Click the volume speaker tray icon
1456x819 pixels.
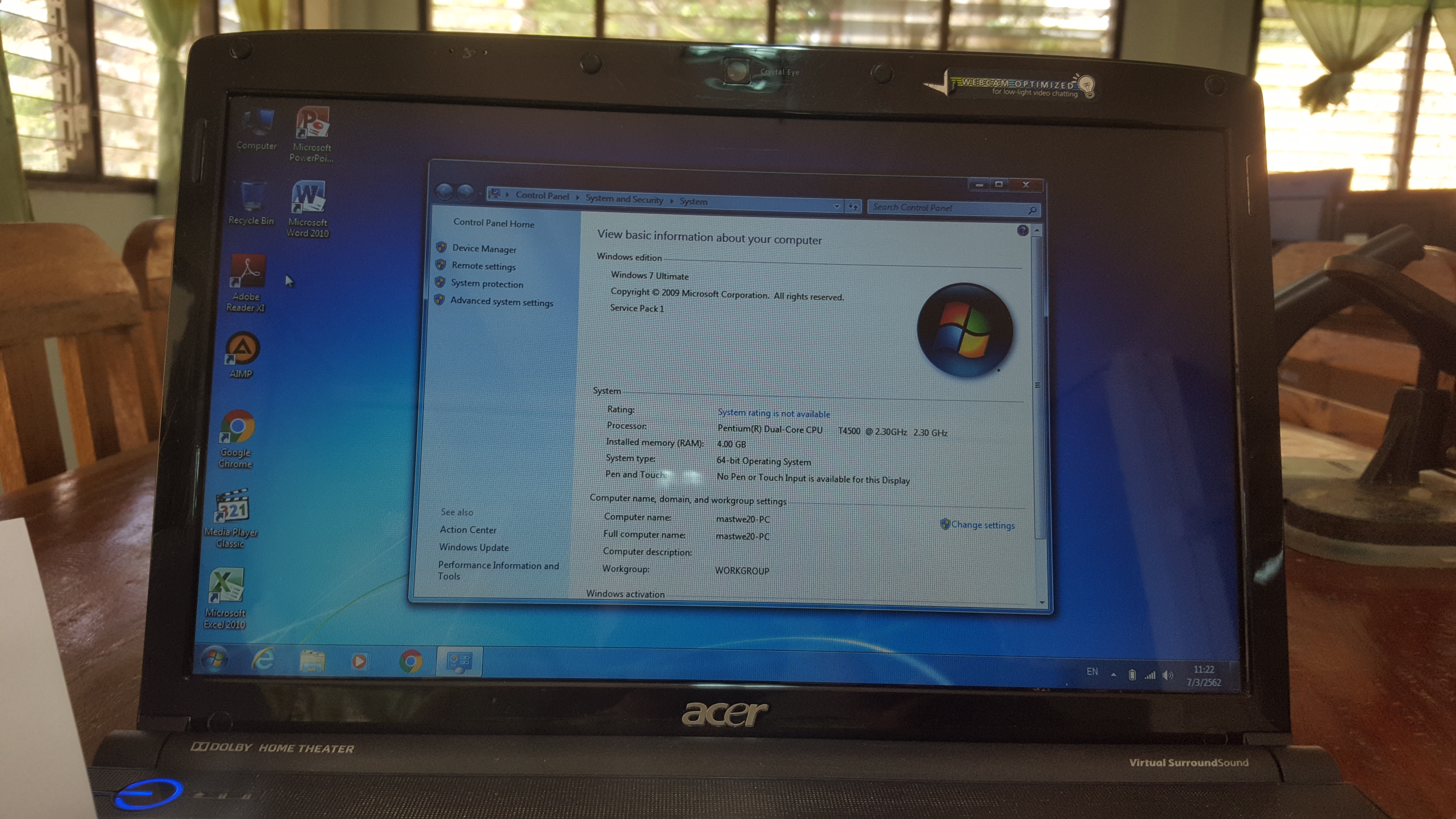coord(1168,675)
